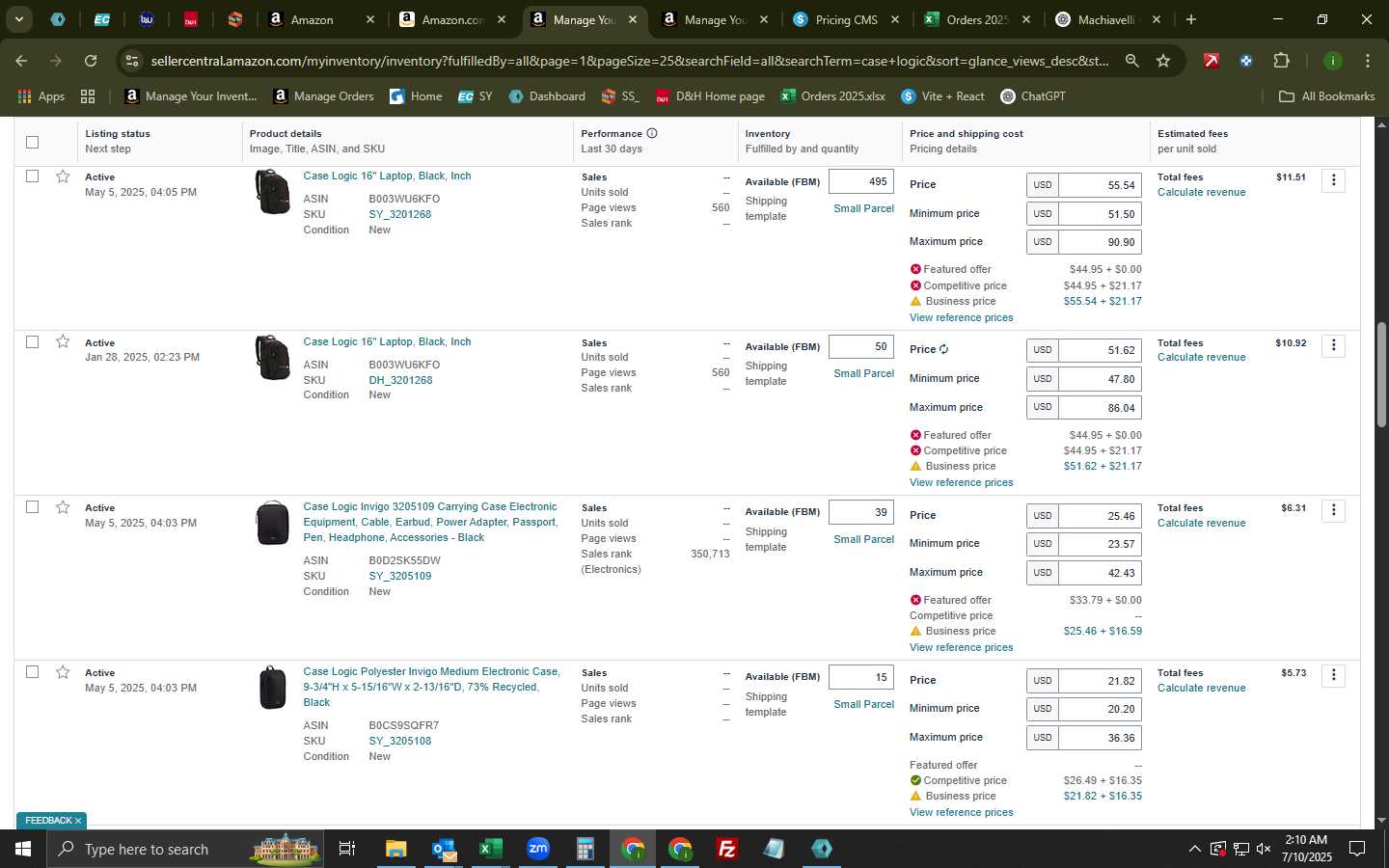Screen dimensions: 1389x868
Task: Click the Case Logic 16" Laptop thumbnail for SY_3201268
Action: [x=272, y=192]
